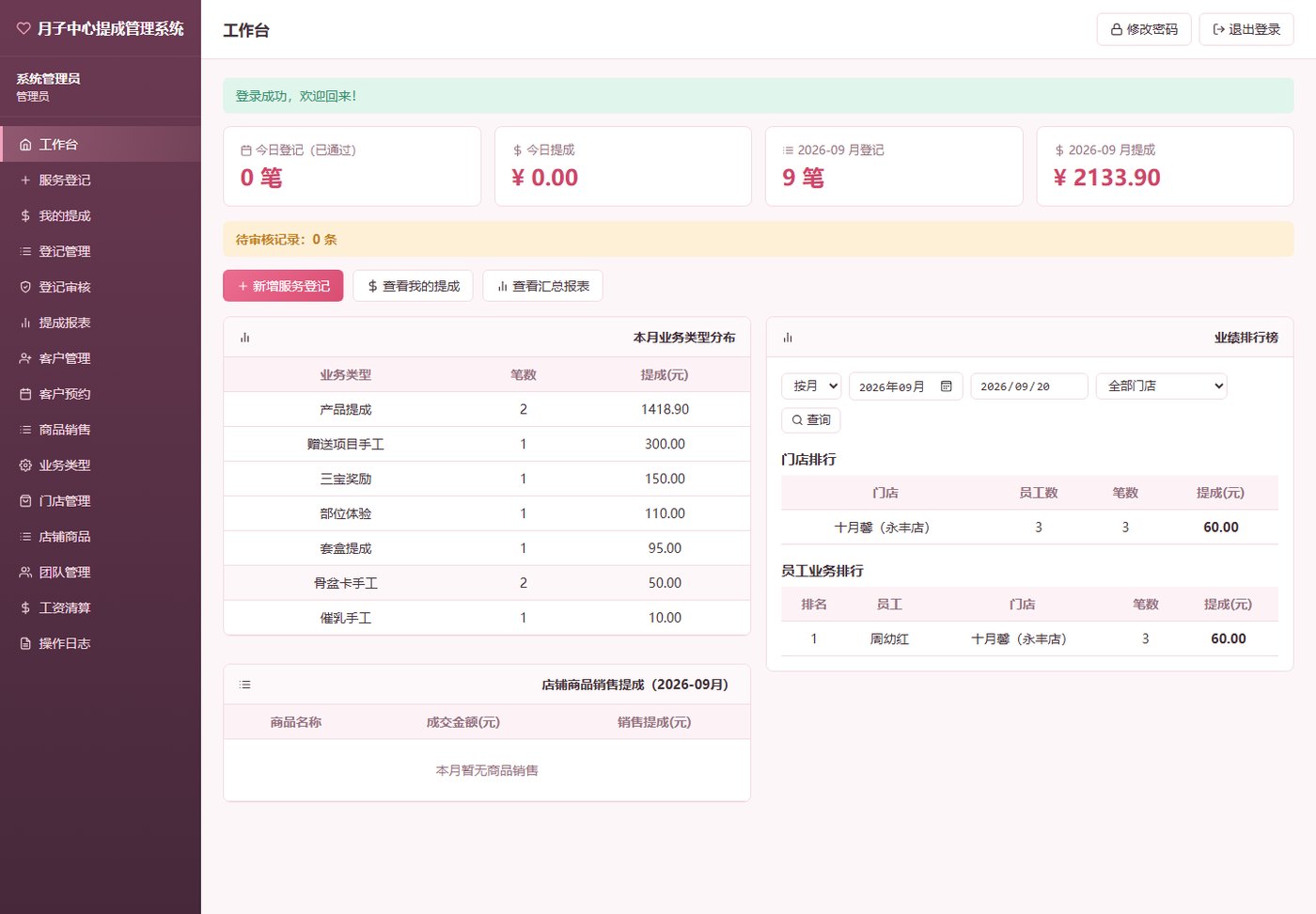
Task: Click the user icon beside 客户管理
Action: point(25,359)
